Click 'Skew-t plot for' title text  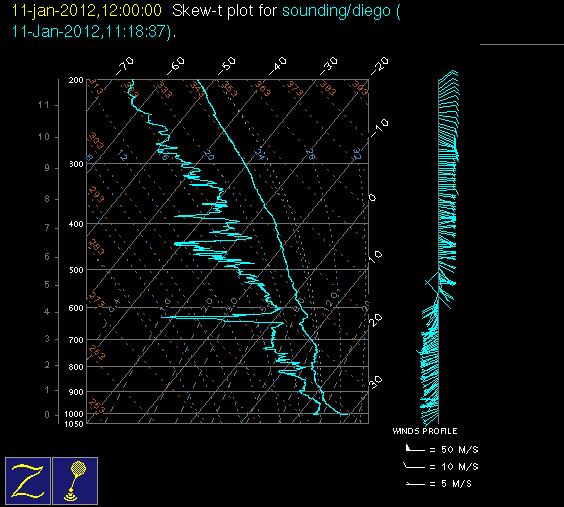pos(224,11)
